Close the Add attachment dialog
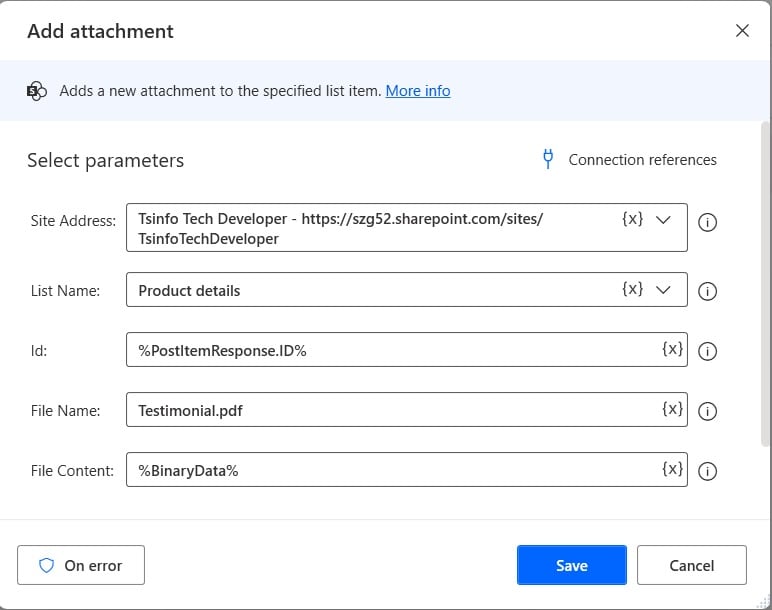 click(x=742, y=31)
